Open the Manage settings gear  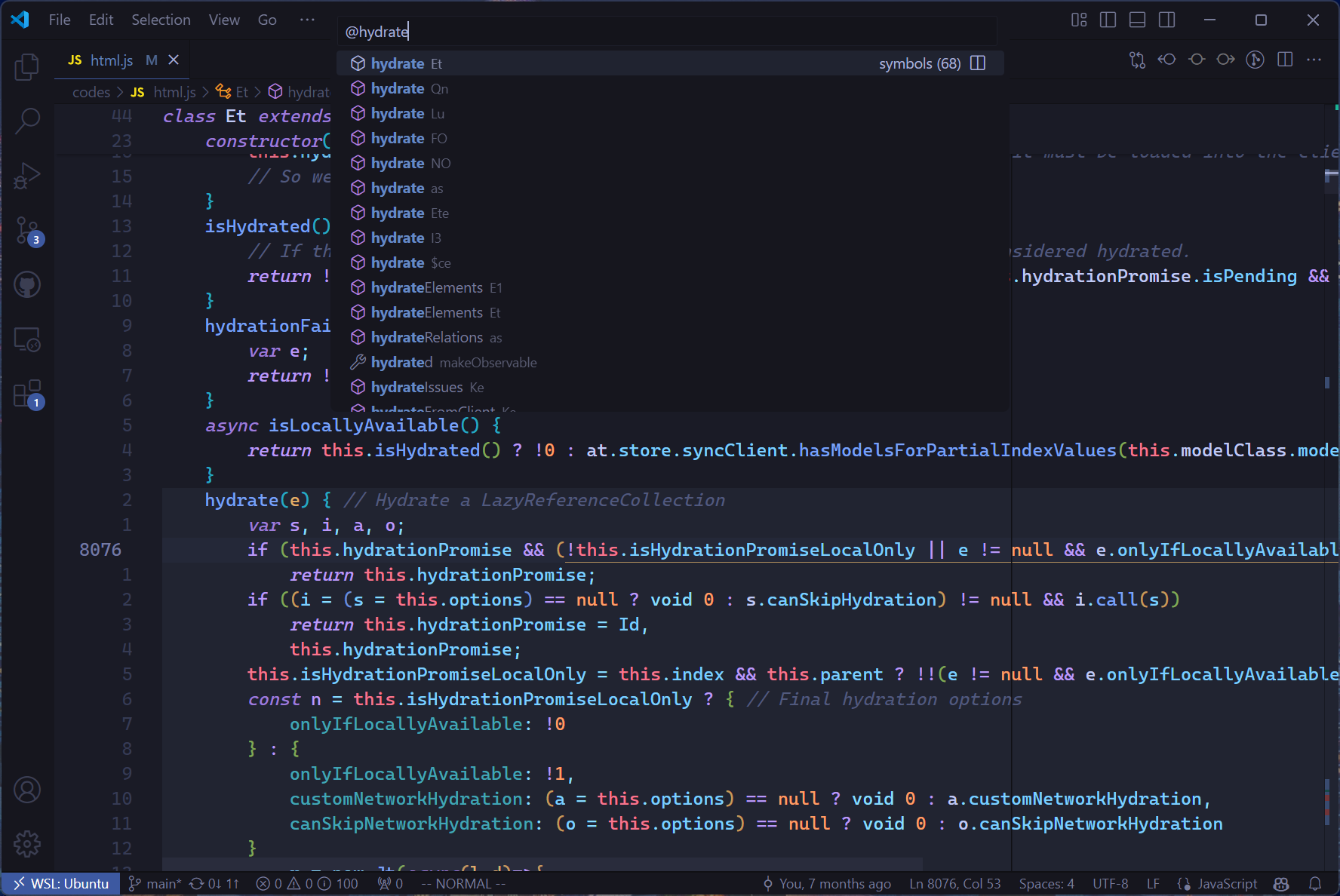pyautogui.click(x=27, y=844)
